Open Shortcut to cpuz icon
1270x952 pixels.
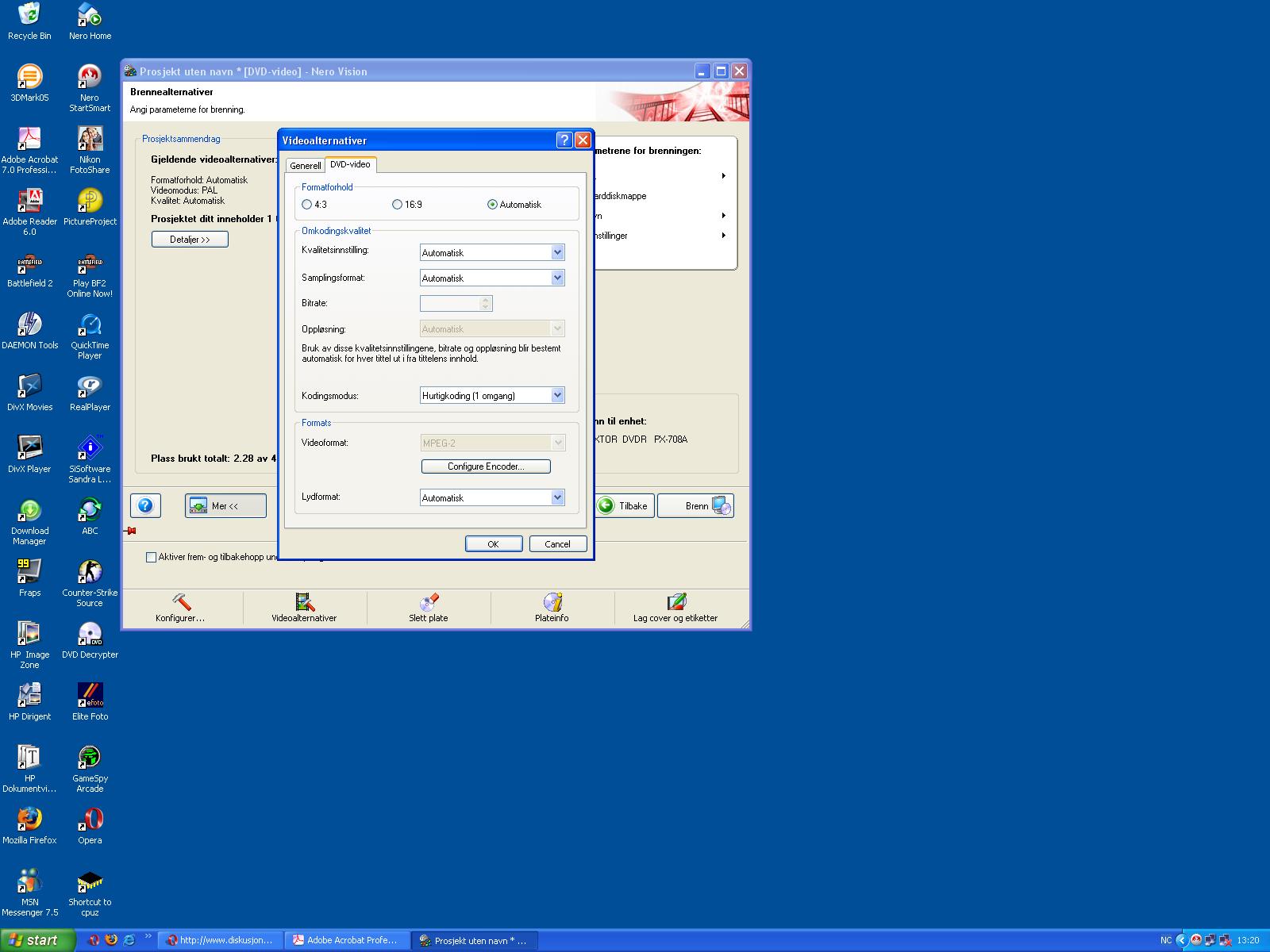[90, 892]
